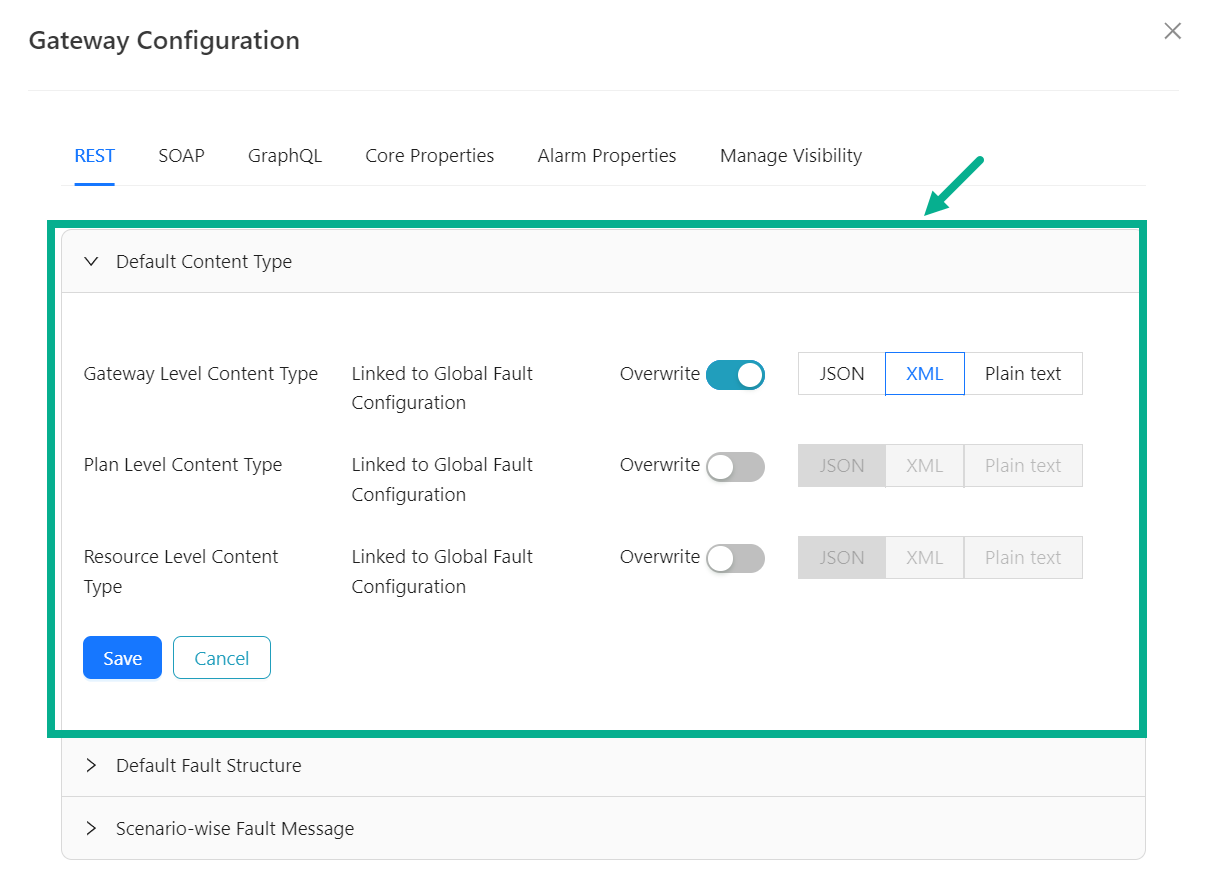Screen dimensions: 1205x880
Task: Expand the Scenario-wise Fault Message section
Action: 235,828
